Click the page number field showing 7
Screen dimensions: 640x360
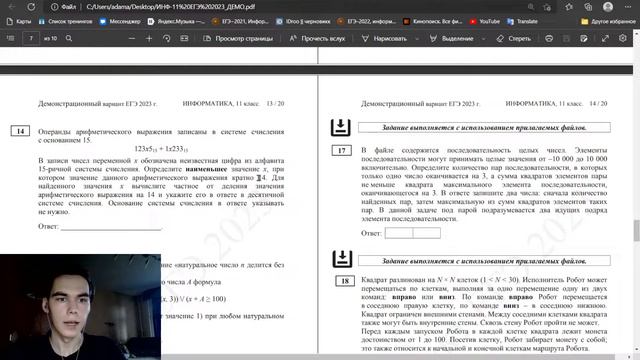point(31,38)
